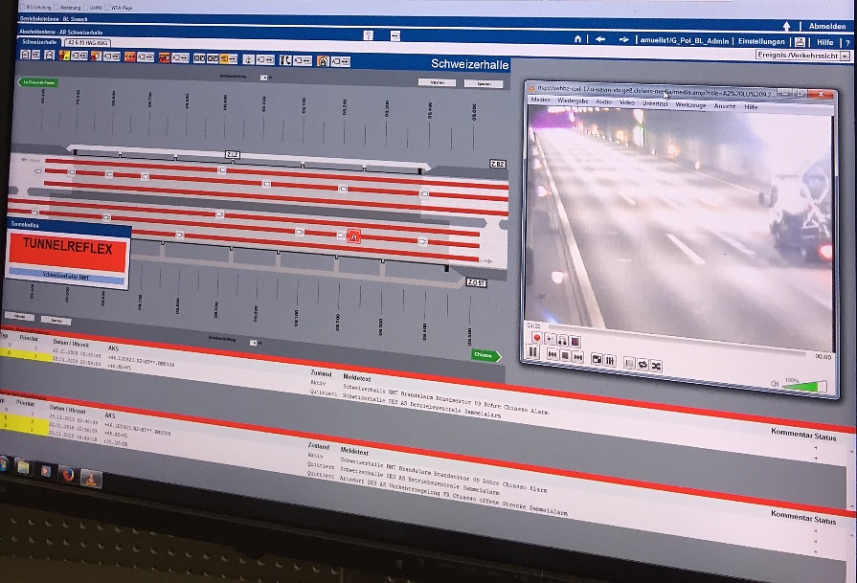Click the anchor-like symbol icon in the toolbar
Image resolution: width=857 pixels, height=583 pixels.
248,60
